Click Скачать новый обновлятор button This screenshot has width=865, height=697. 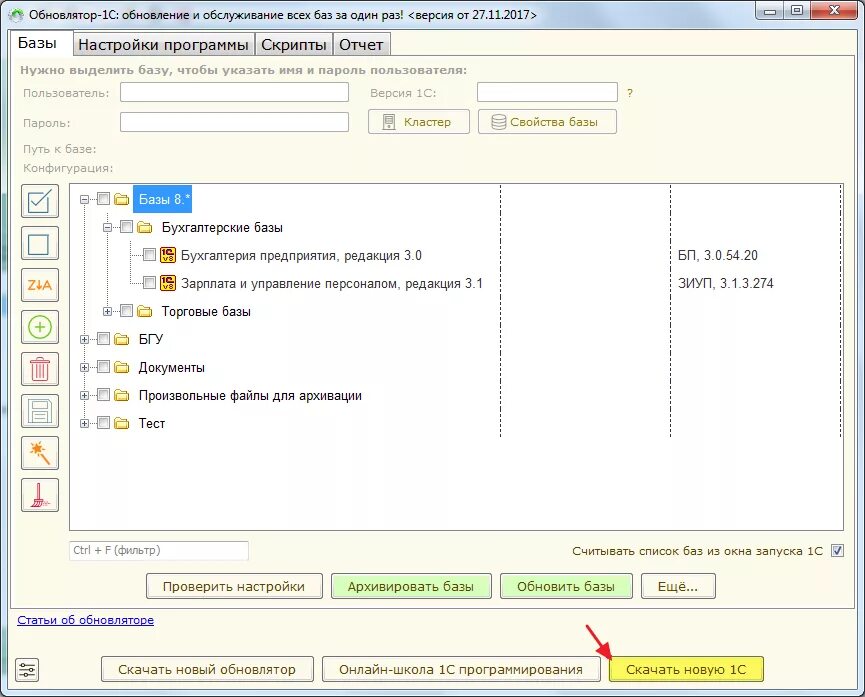coord(207,669)
